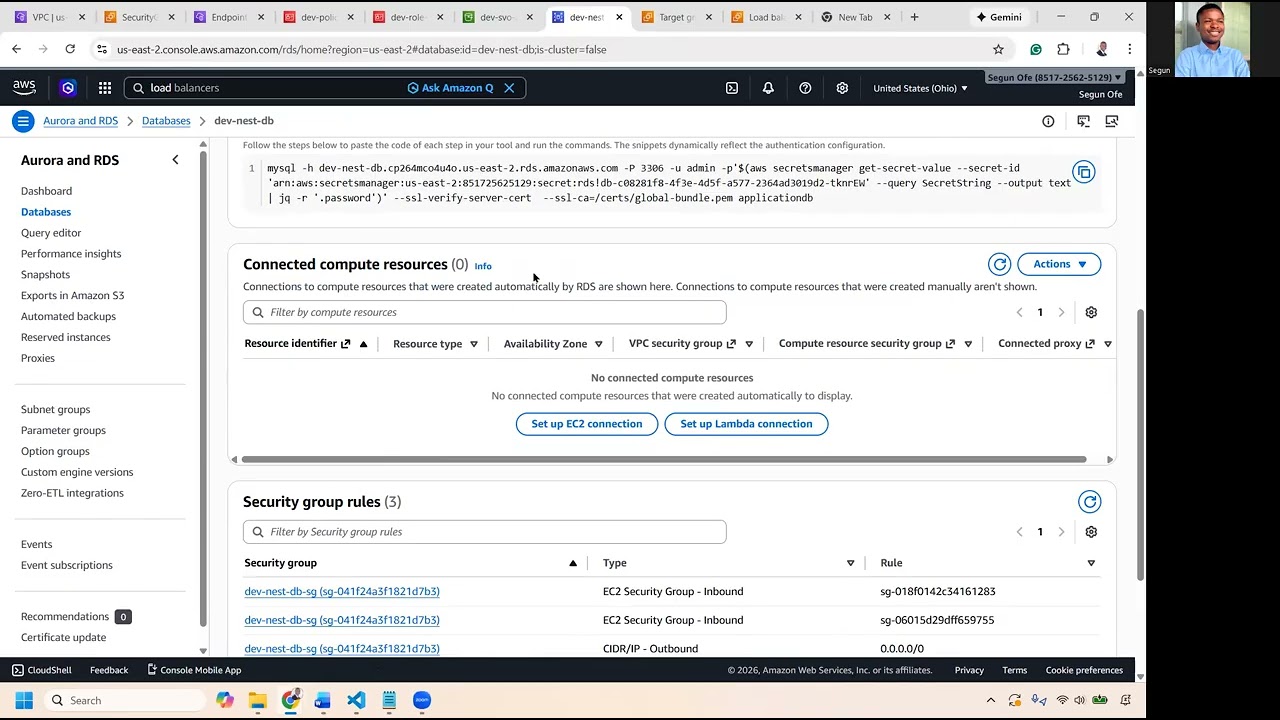Click Filter by compute resources field
Screen dimensions: 1280x720
(x=484, y=312)
